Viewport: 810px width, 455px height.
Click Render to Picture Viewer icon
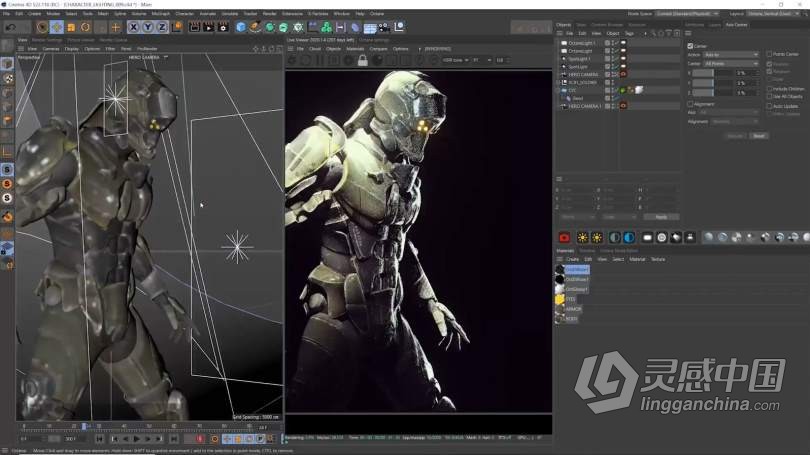point(209,27)
